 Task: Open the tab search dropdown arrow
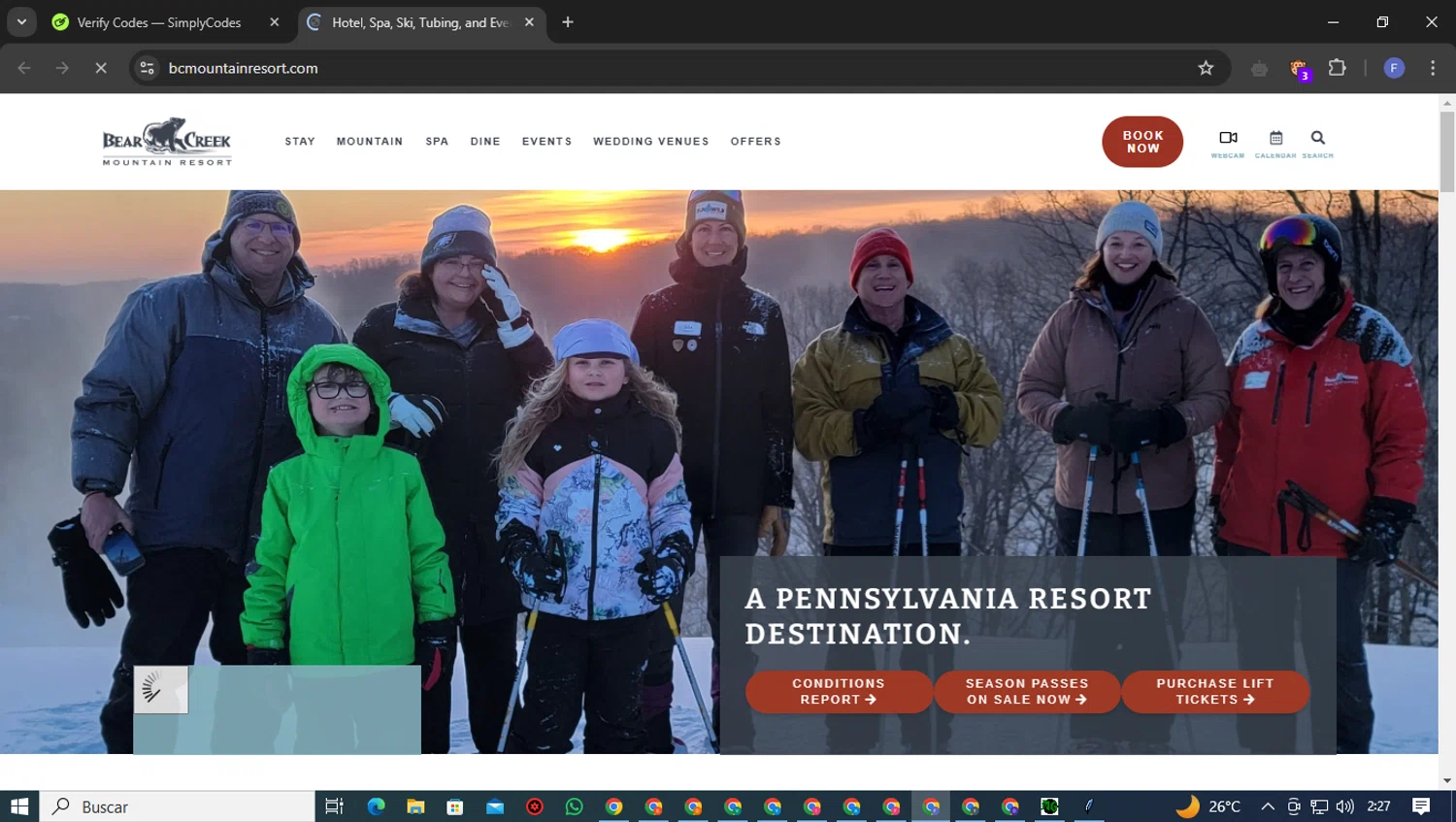tap(21, 21)
